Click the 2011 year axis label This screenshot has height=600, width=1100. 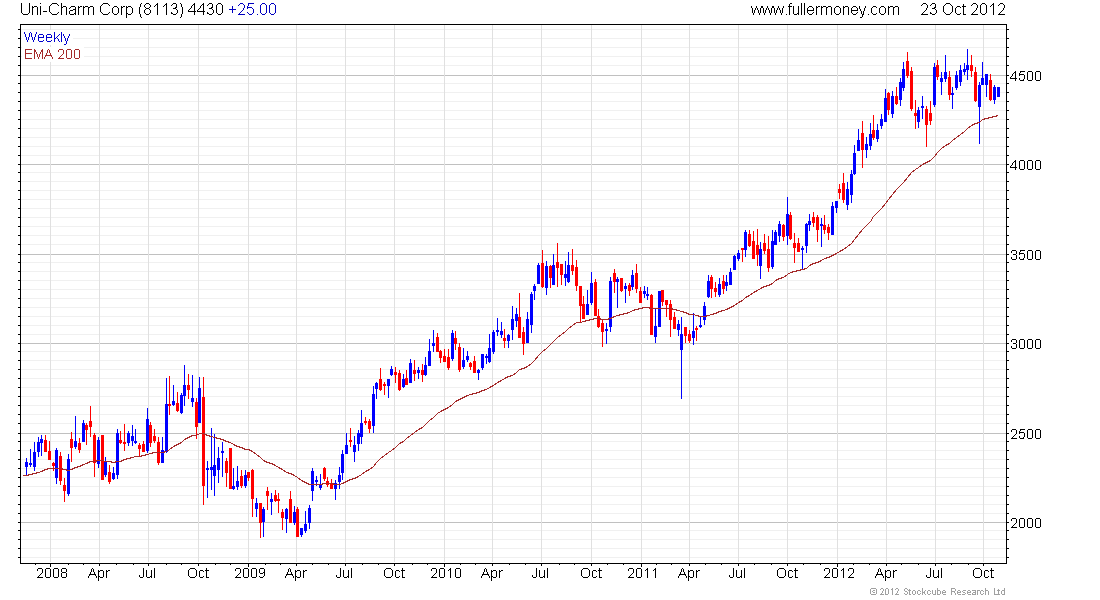pos(642,573)
